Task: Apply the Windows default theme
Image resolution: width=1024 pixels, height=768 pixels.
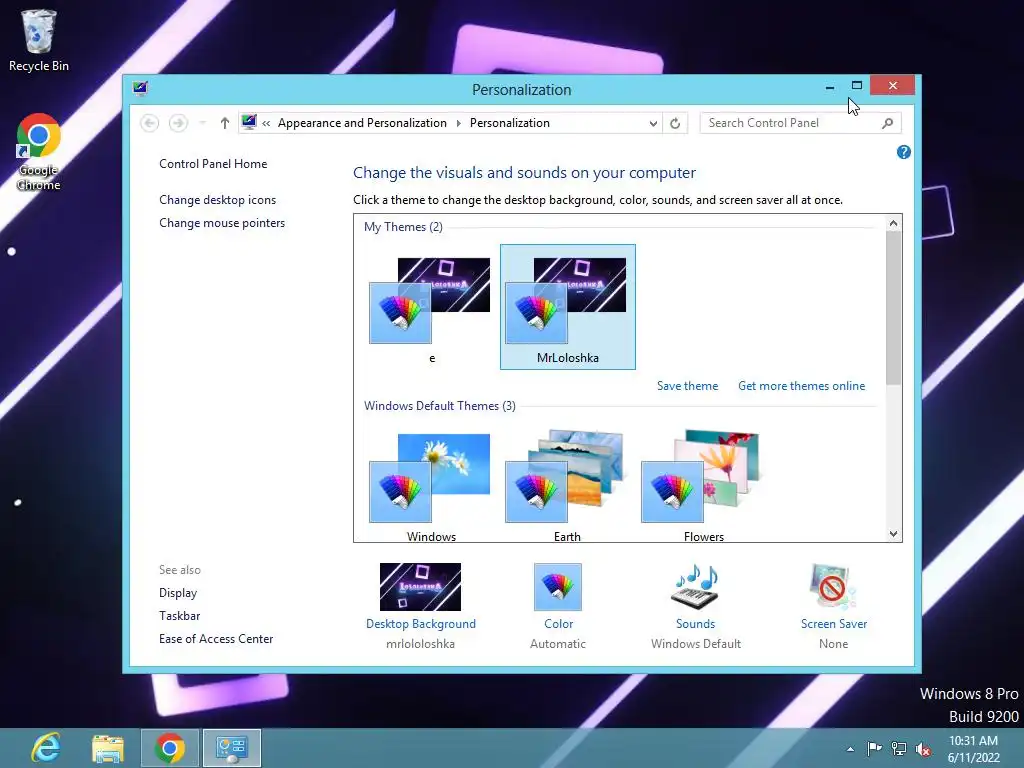Action: [432, 486]
